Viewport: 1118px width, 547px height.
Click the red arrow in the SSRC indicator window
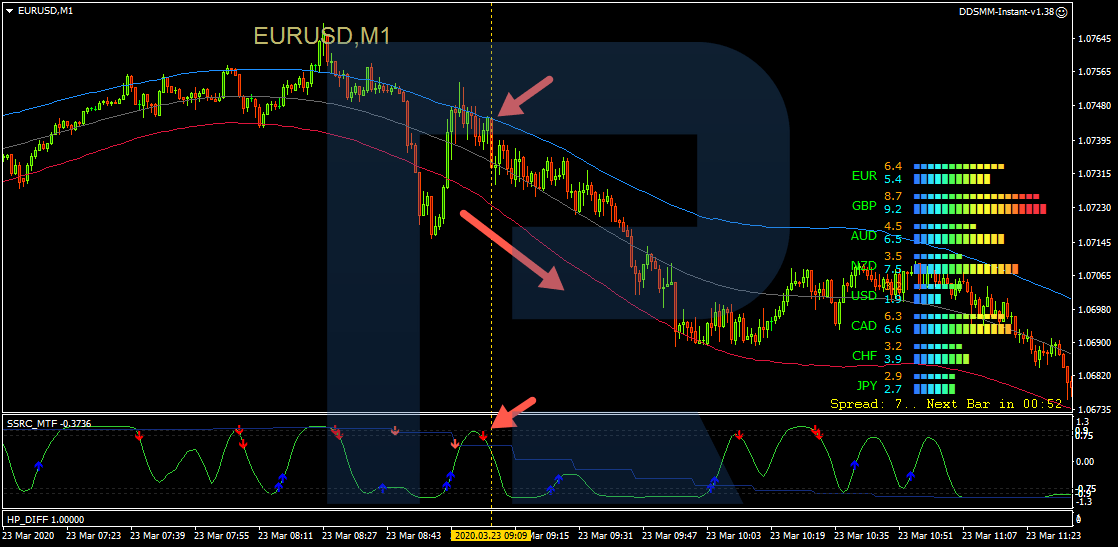(516, 413)
